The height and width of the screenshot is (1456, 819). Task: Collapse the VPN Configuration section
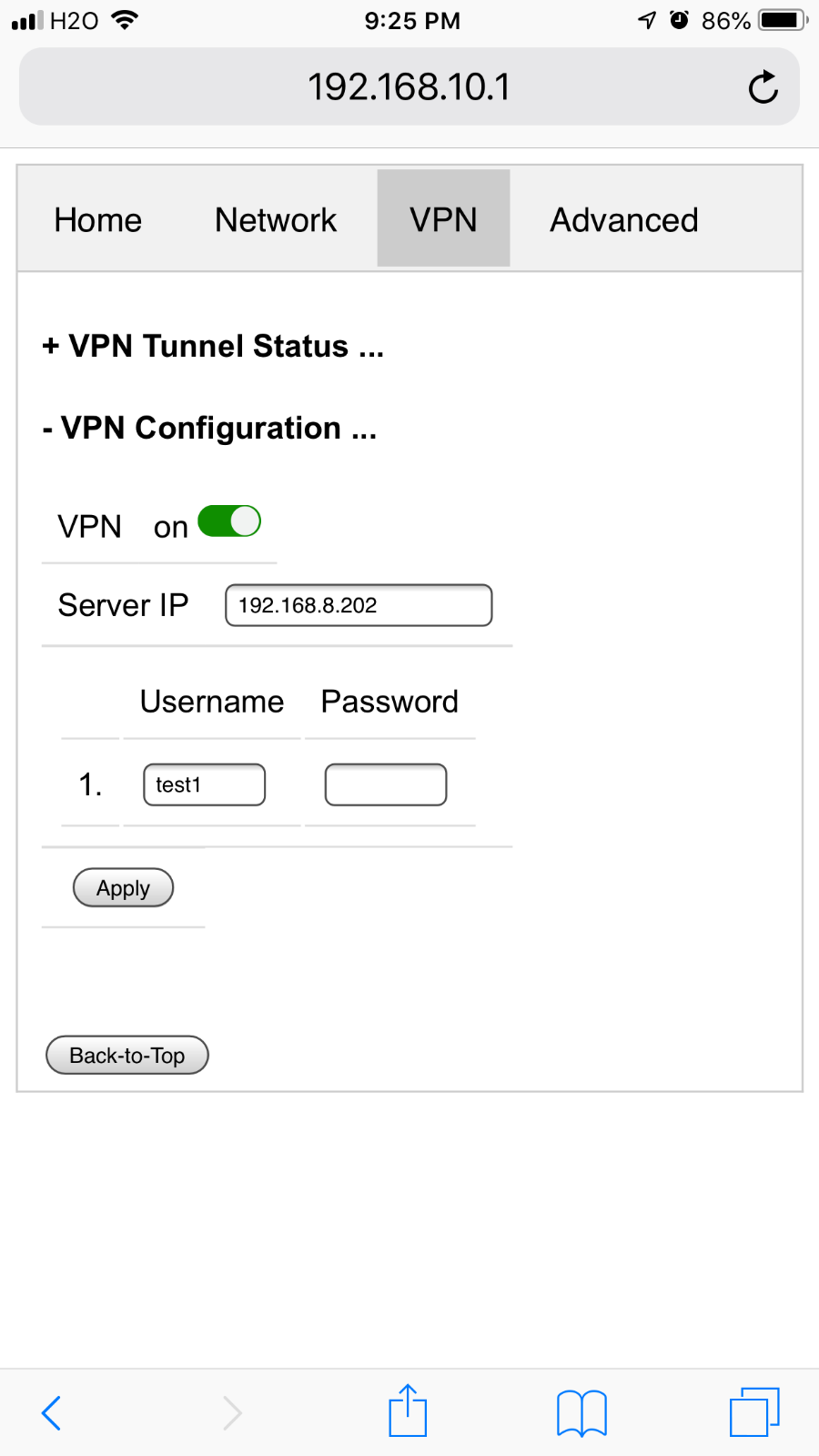tap(210, 428)
